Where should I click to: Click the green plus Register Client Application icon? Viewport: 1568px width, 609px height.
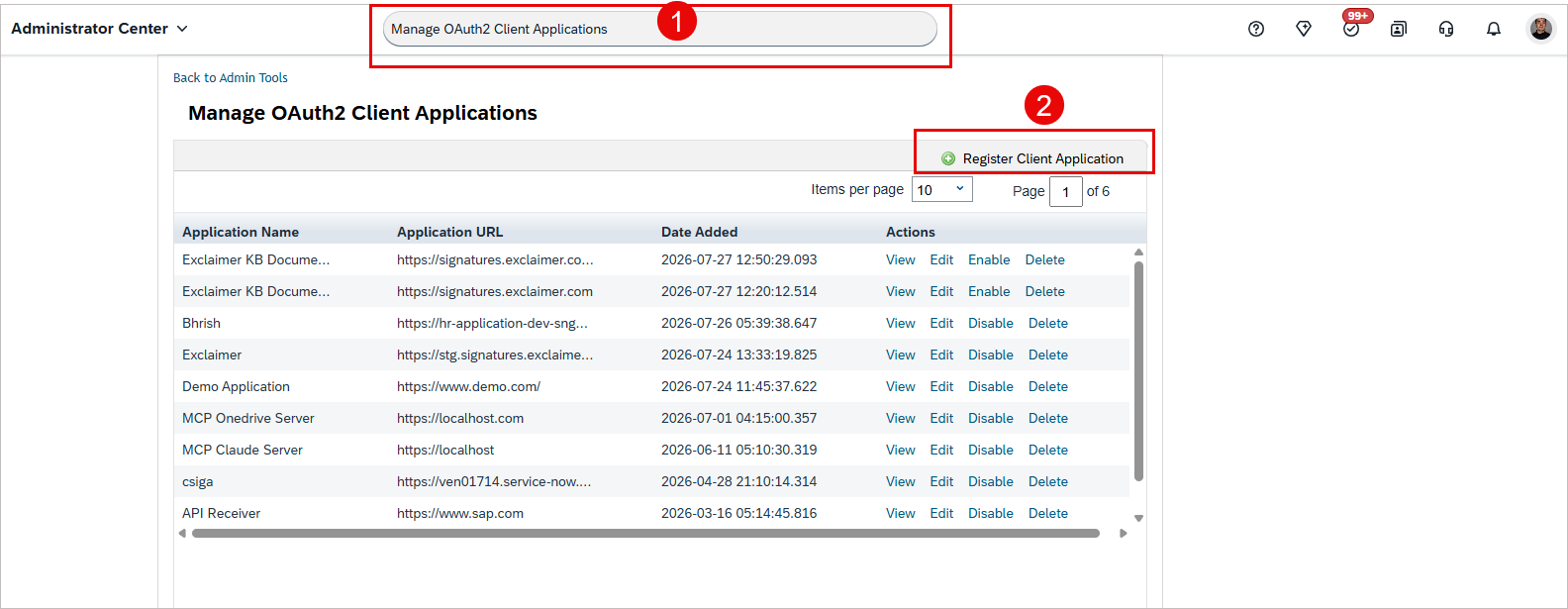(x=948, y=158)
